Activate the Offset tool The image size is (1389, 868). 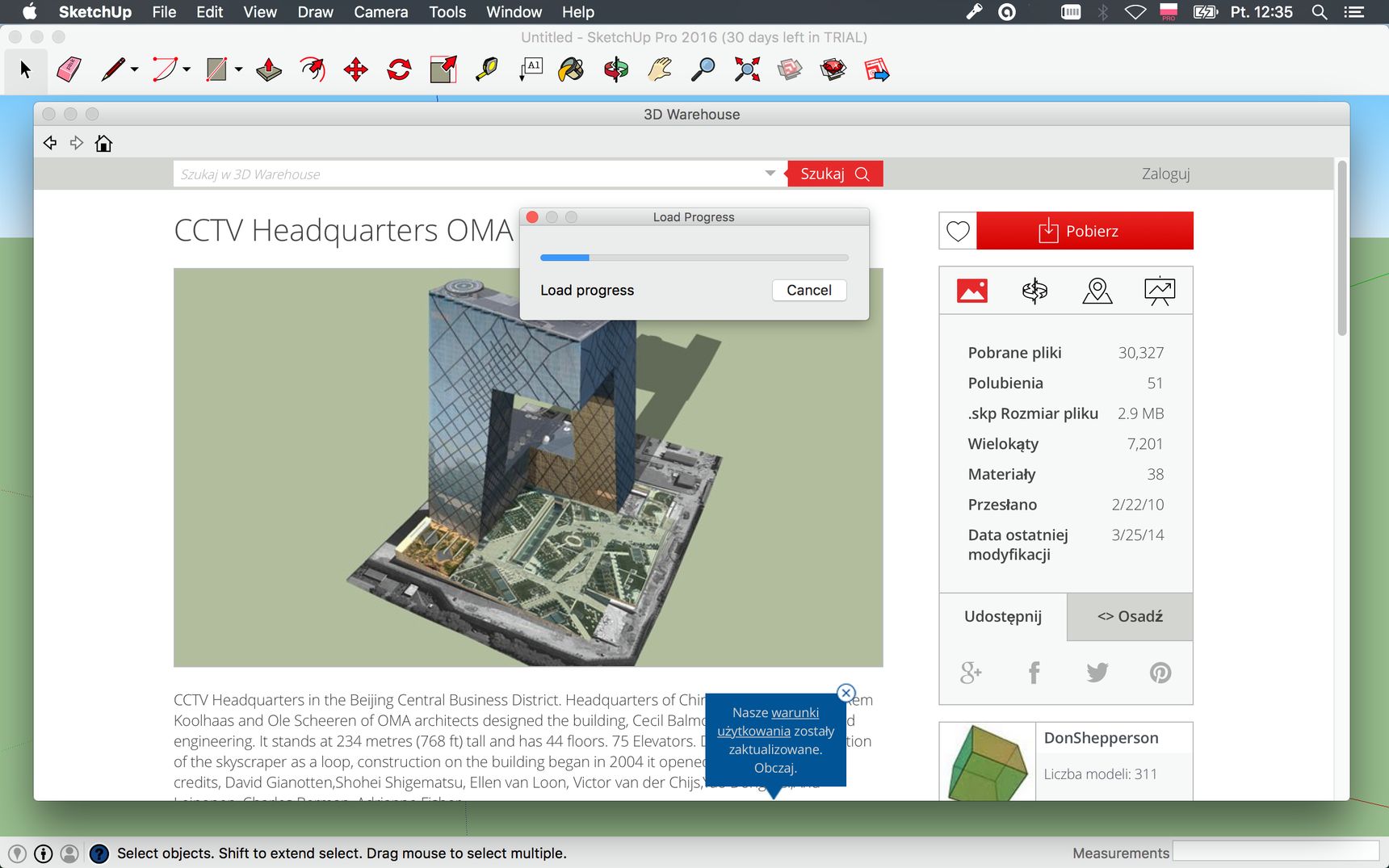[313, 70]
